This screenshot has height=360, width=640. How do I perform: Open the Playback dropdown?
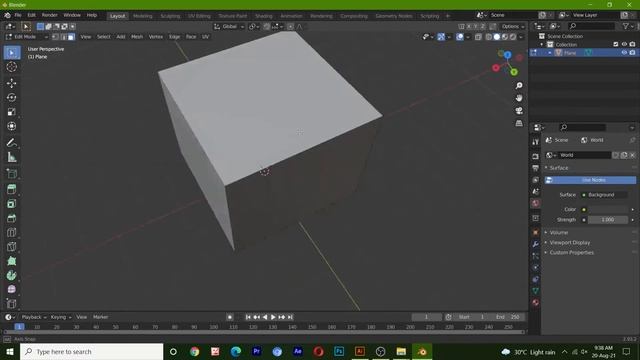click(x=34, y=317)
